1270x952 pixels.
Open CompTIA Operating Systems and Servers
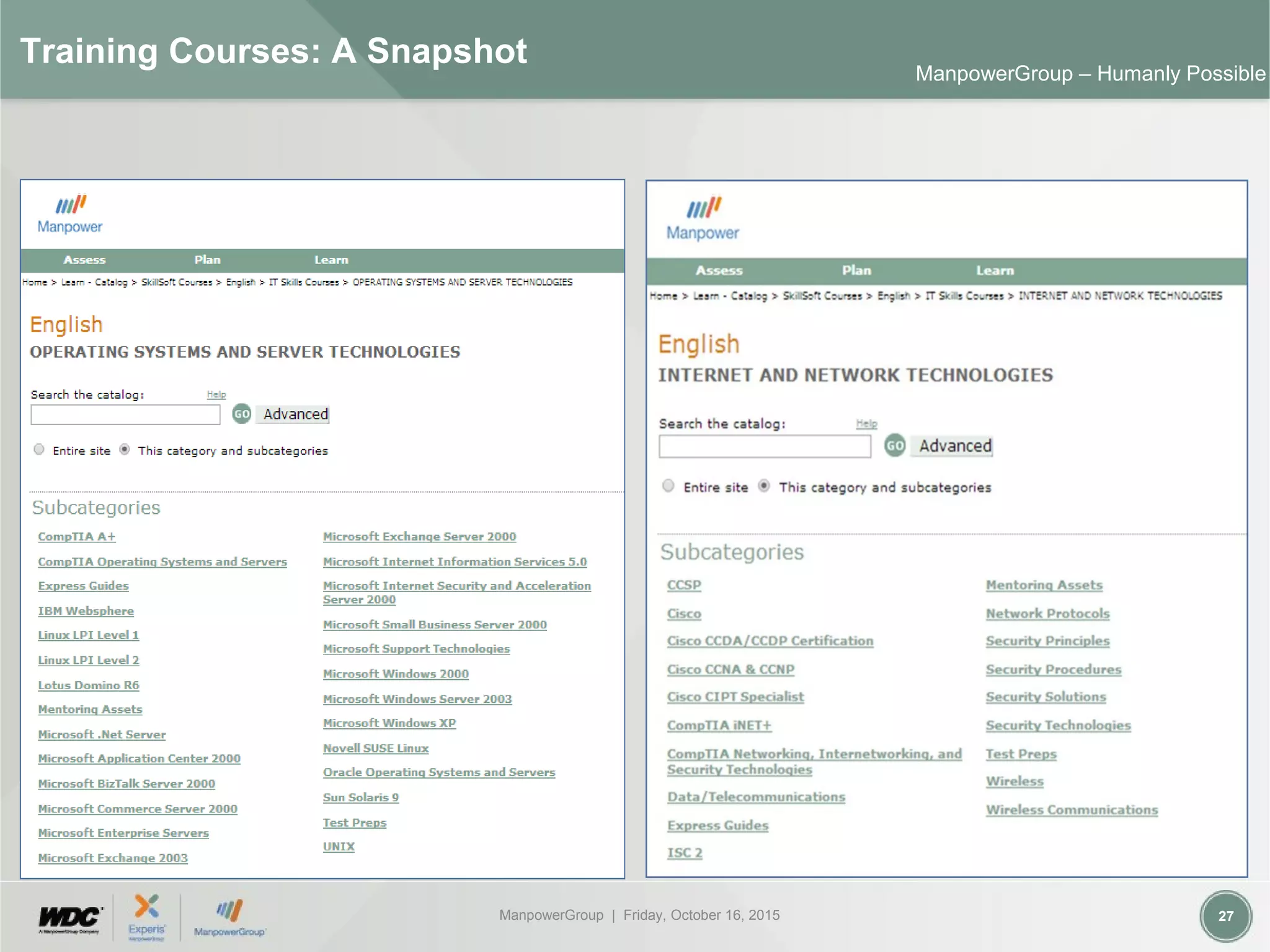162,562
